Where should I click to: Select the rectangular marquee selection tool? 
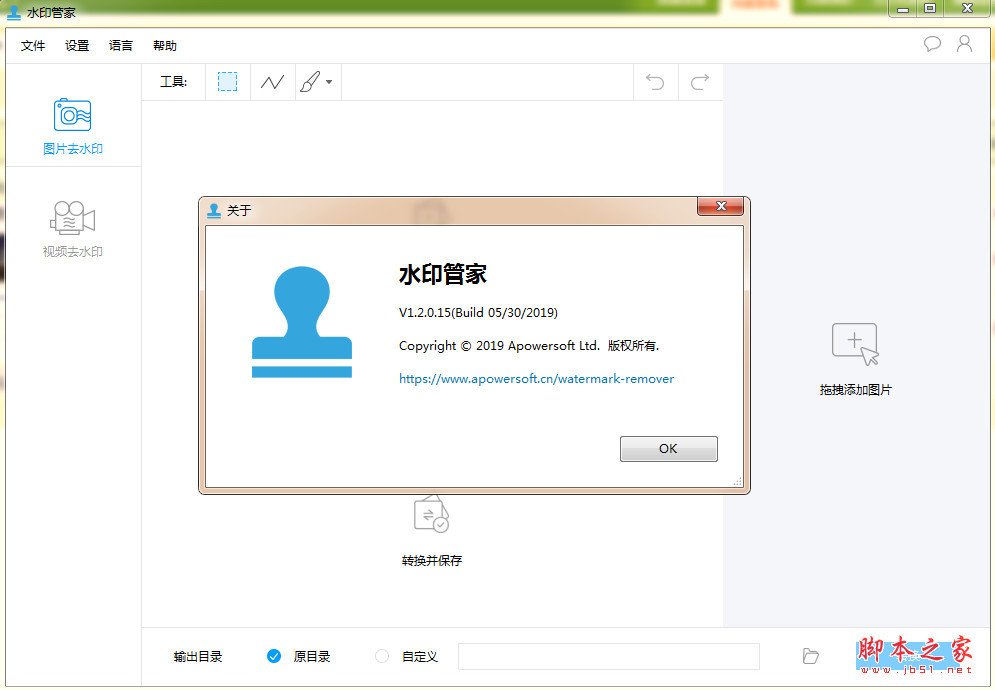click(227, 82)
